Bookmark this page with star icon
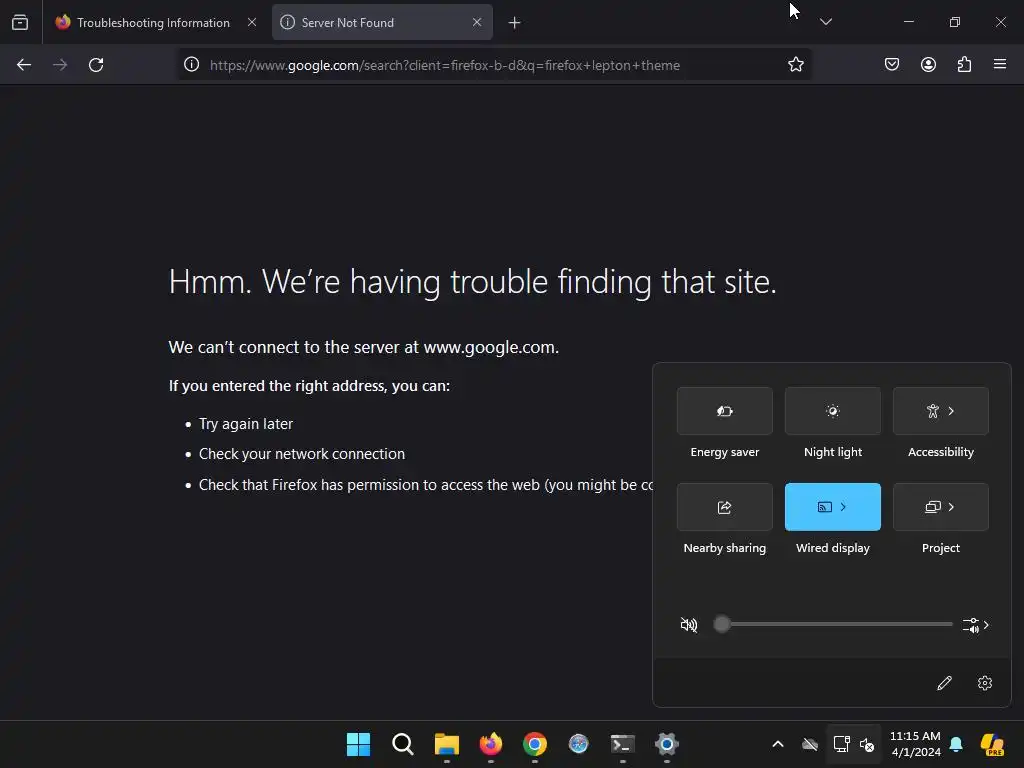Viewport: 1024px width, 768px height. 795,65
